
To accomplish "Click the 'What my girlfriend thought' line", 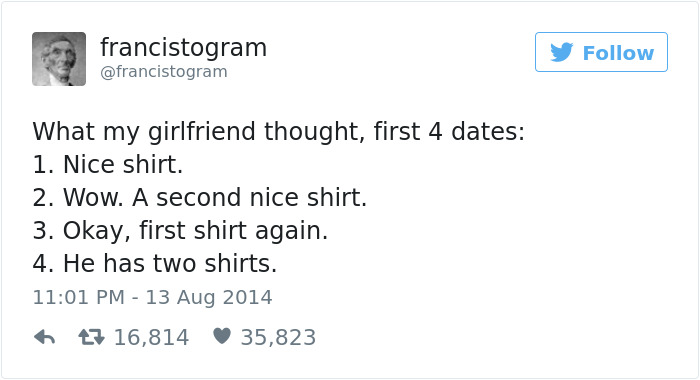I will (x=279, y=132).
